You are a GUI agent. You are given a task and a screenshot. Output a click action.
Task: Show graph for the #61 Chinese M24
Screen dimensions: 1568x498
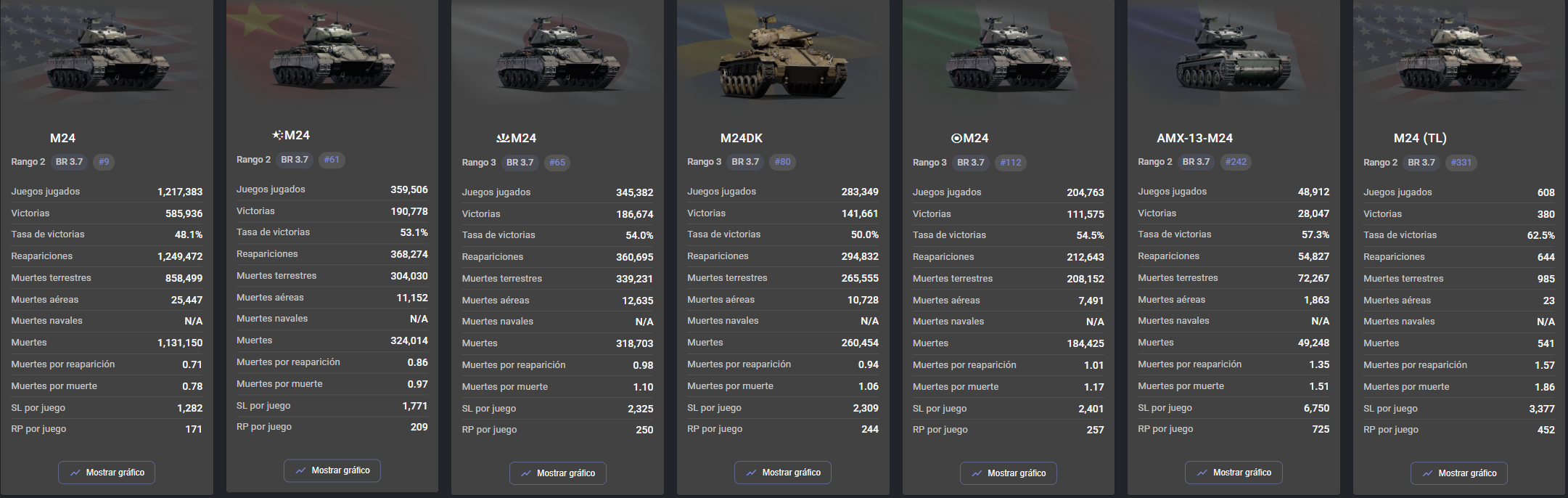[332, 470]
